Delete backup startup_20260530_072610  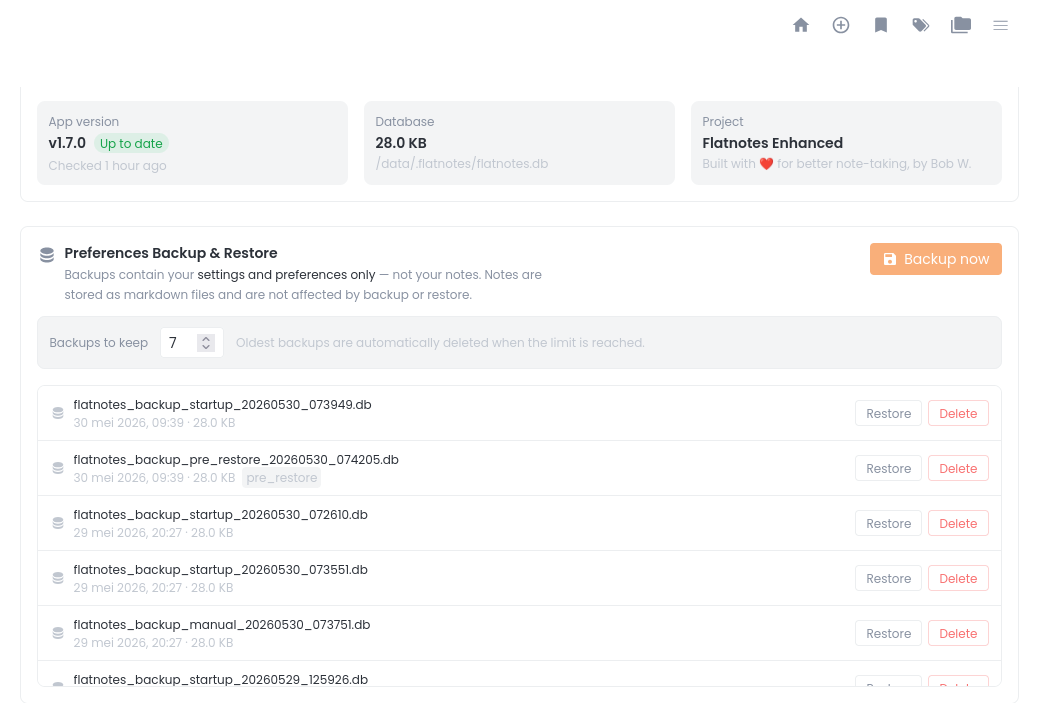[957, 523]
